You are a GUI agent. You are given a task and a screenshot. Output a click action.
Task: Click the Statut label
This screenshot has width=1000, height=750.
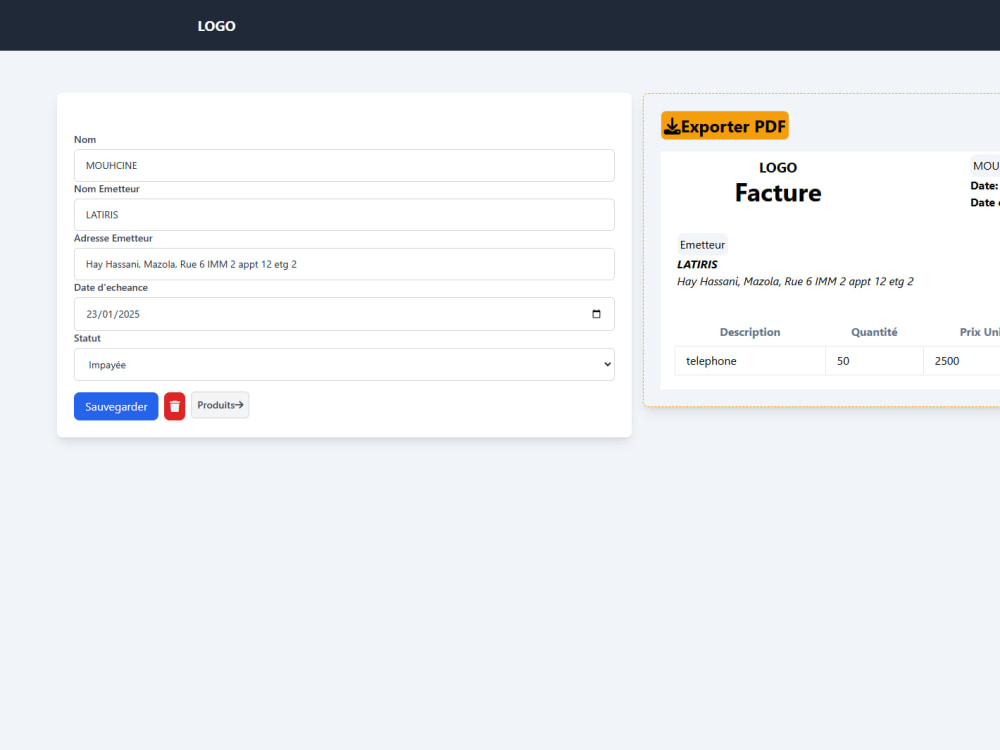[87, 338]
